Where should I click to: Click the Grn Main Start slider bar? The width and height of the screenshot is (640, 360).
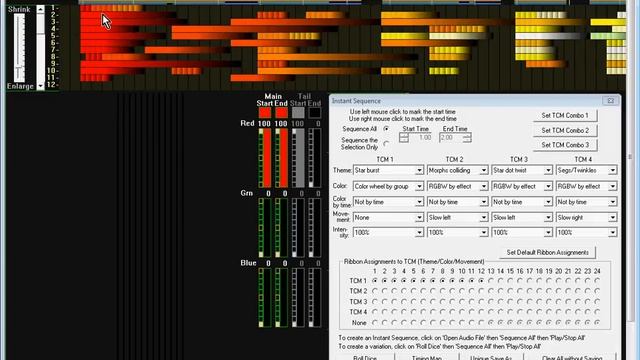264,228
